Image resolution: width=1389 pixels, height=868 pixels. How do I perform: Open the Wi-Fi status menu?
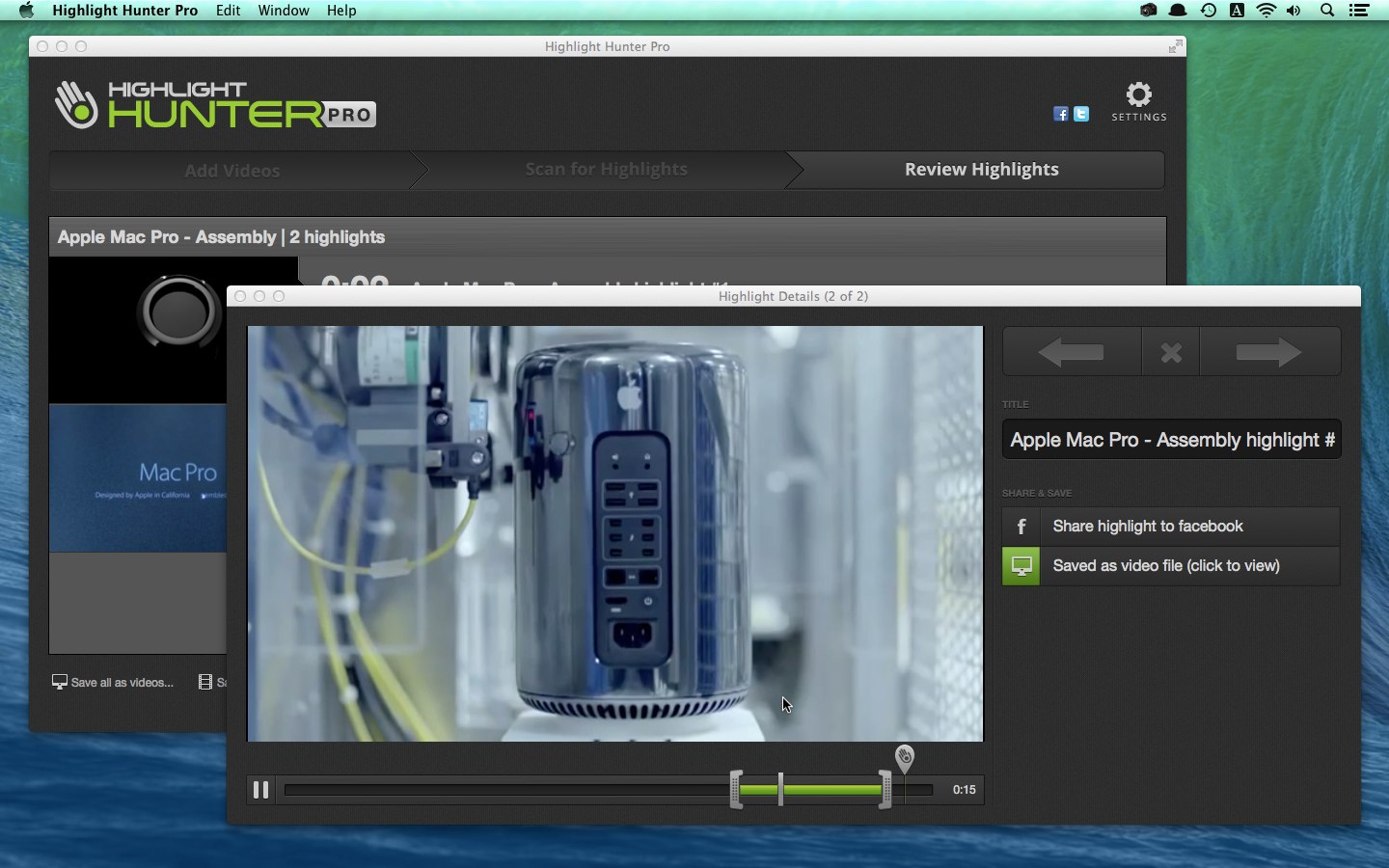[1266, 11]
